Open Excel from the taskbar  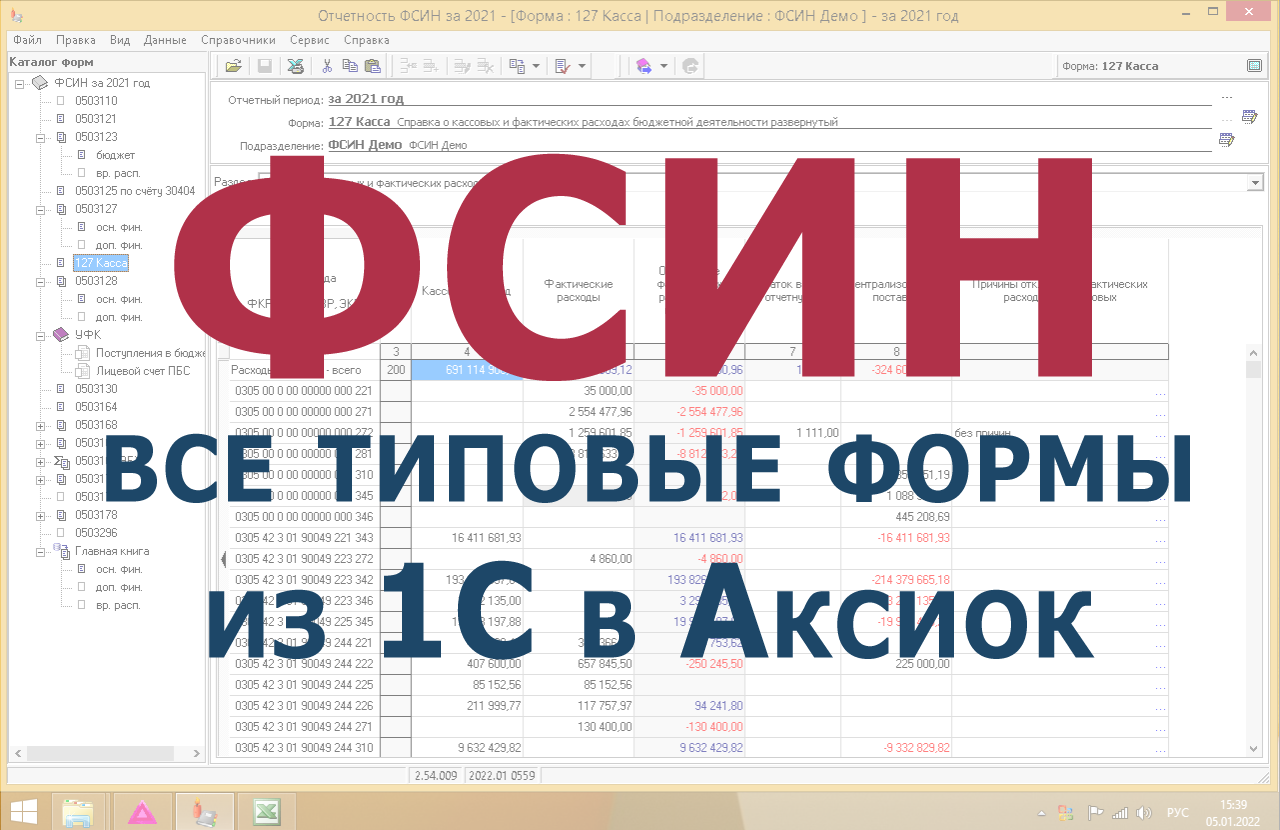pos(265,812)
